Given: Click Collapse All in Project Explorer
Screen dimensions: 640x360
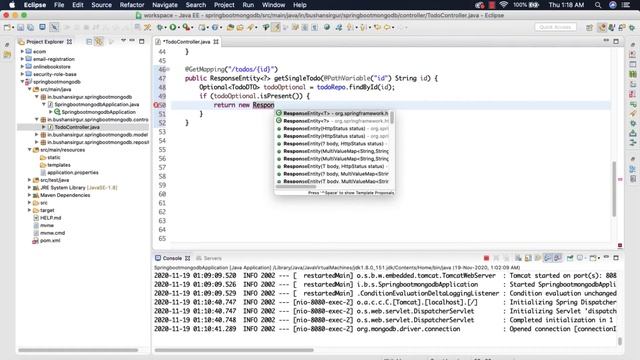Looking at the screenshot, I should (89, 42).
